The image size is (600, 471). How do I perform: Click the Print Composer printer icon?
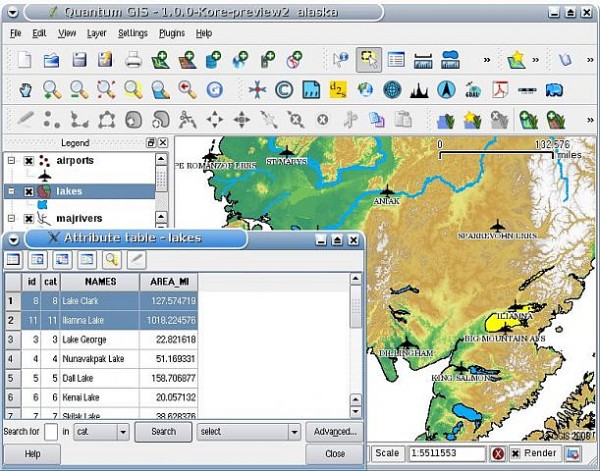coord(134,60)
